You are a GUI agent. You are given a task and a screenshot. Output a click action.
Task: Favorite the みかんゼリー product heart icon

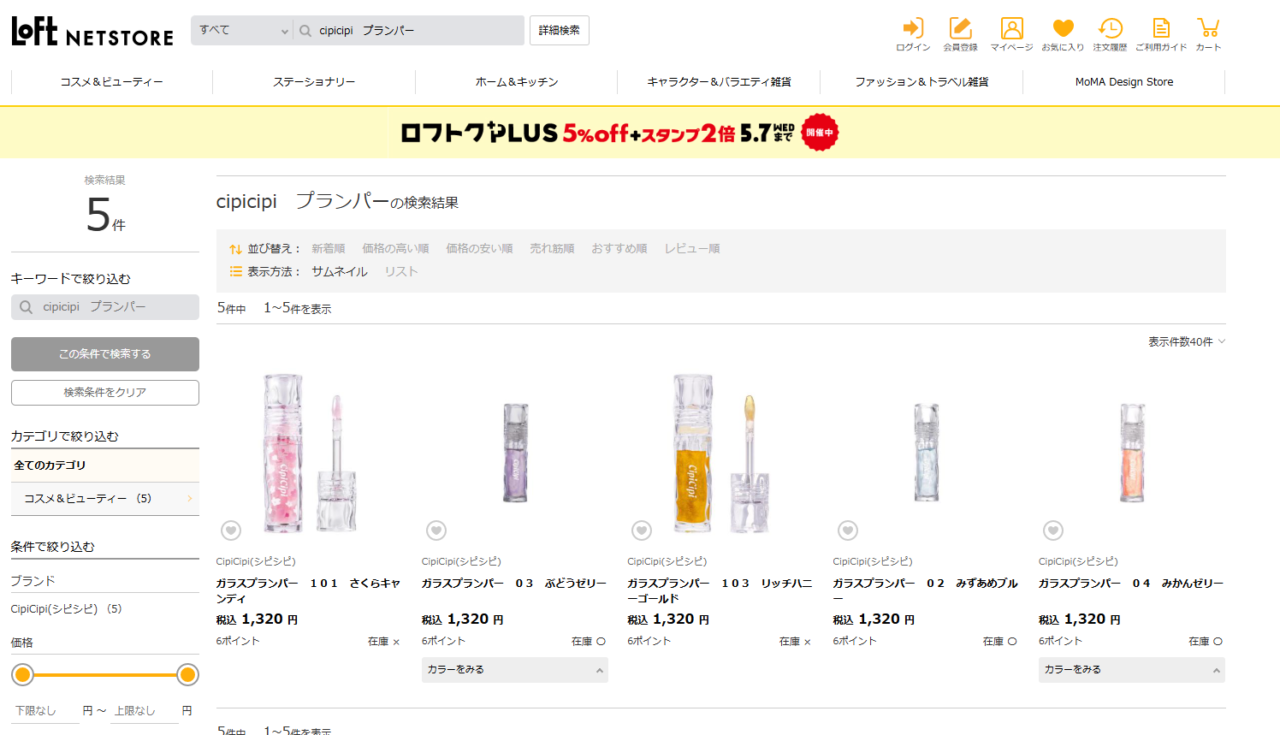1053,530
